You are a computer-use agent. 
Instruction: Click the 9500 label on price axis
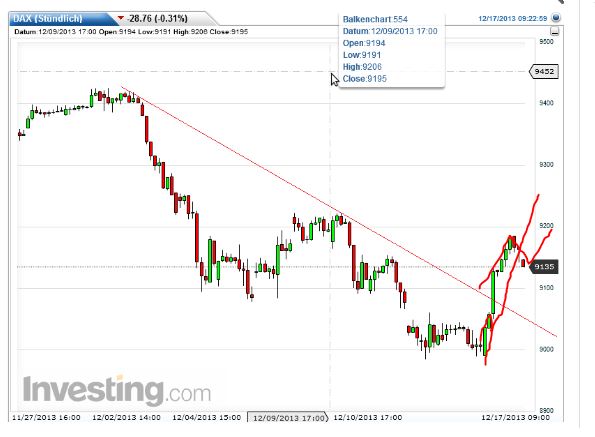[x=546, y=41]
